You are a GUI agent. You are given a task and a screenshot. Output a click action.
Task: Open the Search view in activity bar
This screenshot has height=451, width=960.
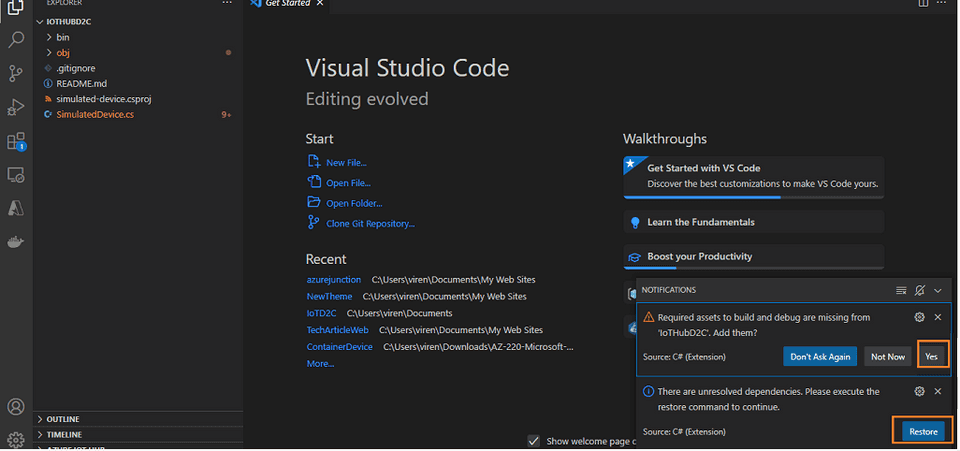coord(15,40)
